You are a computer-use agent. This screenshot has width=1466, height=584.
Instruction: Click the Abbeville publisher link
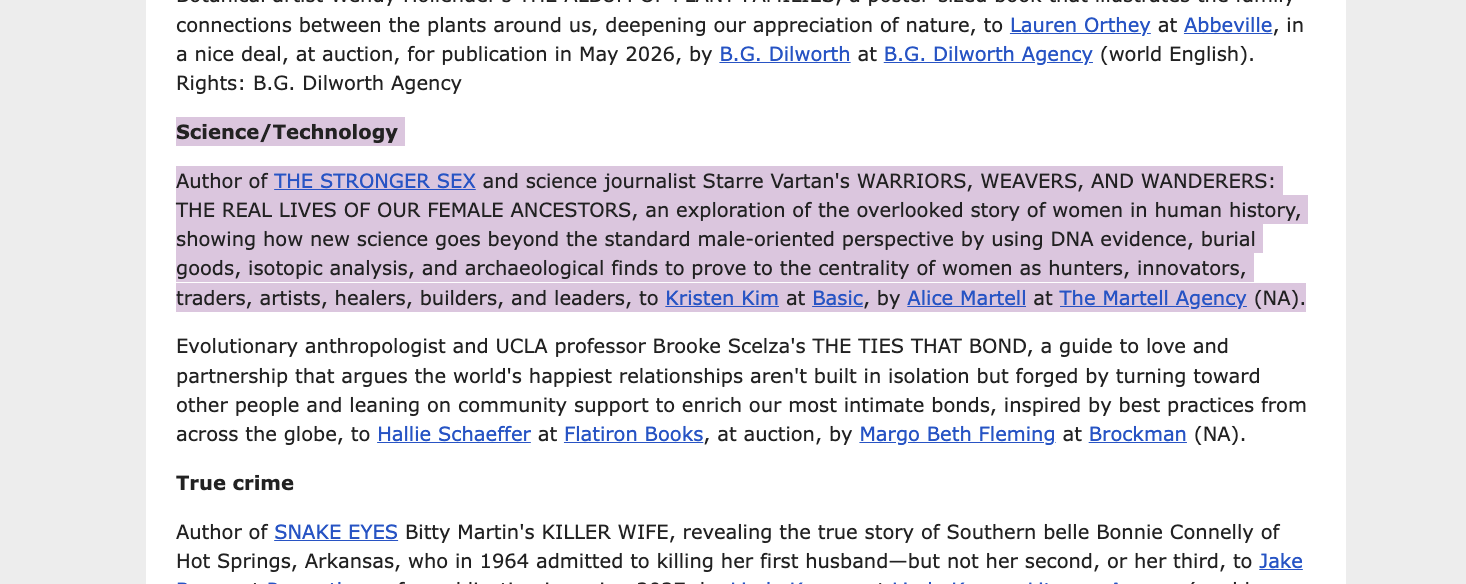[x=1228, y=25]
